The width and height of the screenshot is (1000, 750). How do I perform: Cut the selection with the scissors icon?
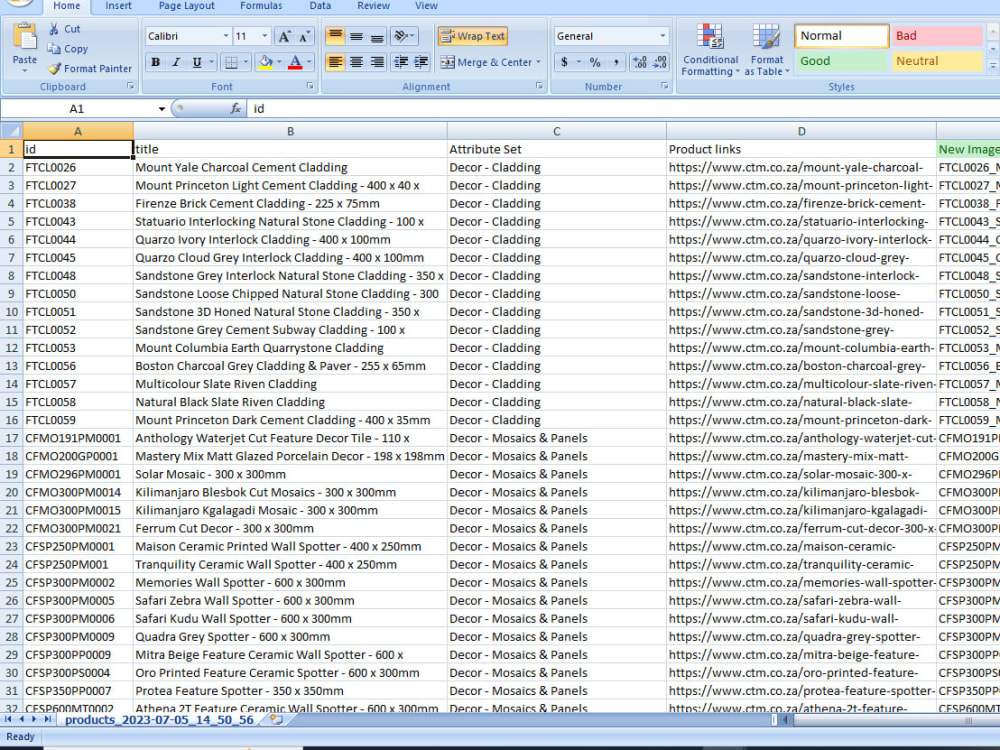54,29
